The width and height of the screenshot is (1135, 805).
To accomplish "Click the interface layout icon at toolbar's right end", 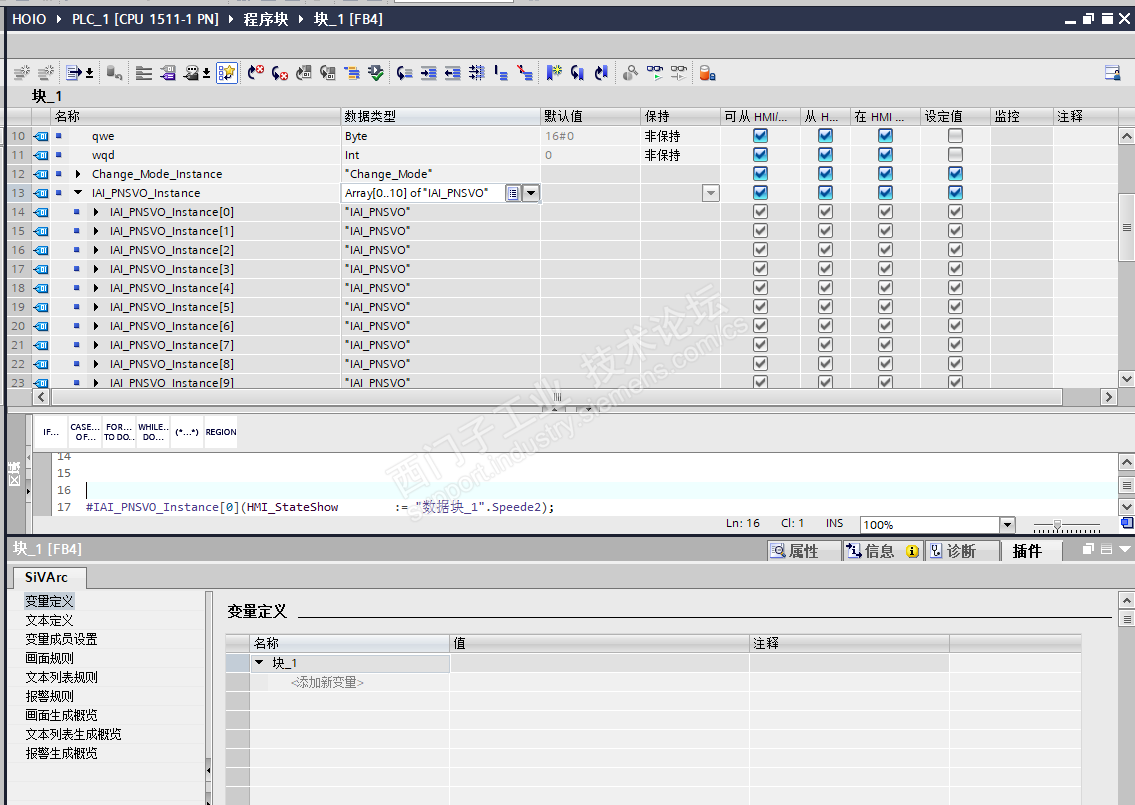I will click(x=1113, y=72).
